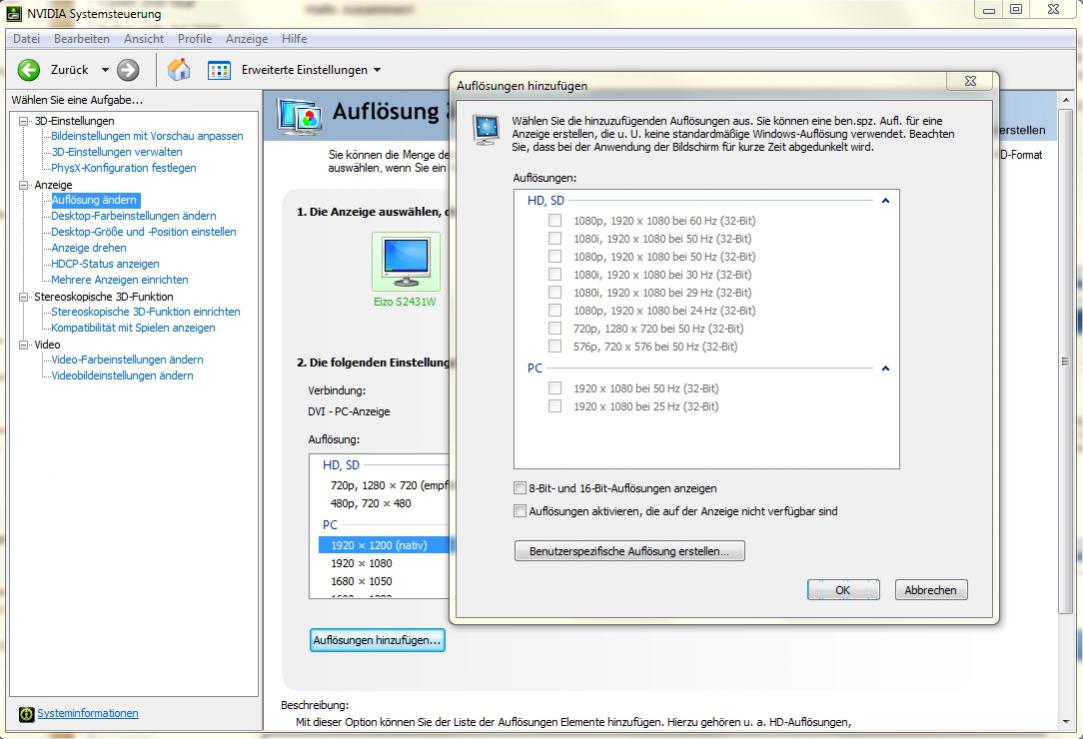The image size is (1083, 739).
Task: Click Auflösungen hinzufügen button
Action: [377, 640]
